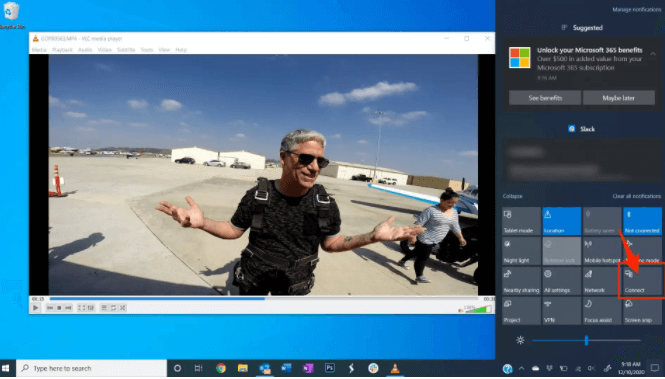Toggle the Location quick action
This screenshot has width=665, height=379.
(562, 222)
